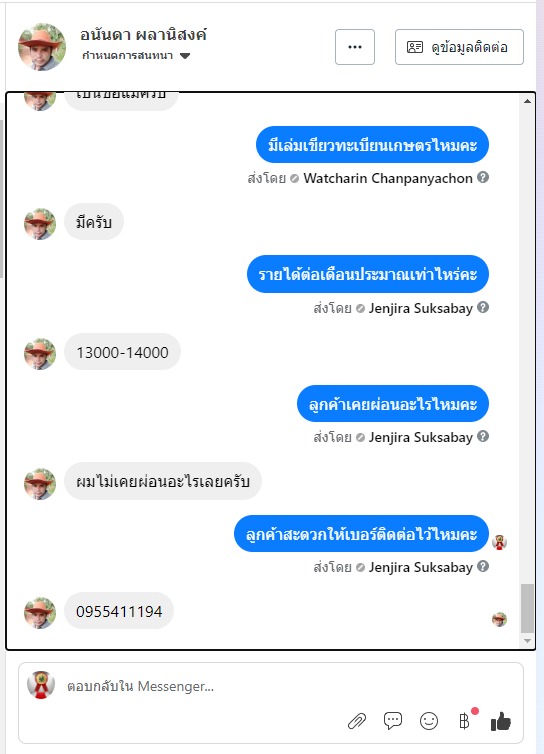Click the ดูข้อมูลติดต่อ contact info button
Screen dimensions: 544x754
tap(459, 47)
